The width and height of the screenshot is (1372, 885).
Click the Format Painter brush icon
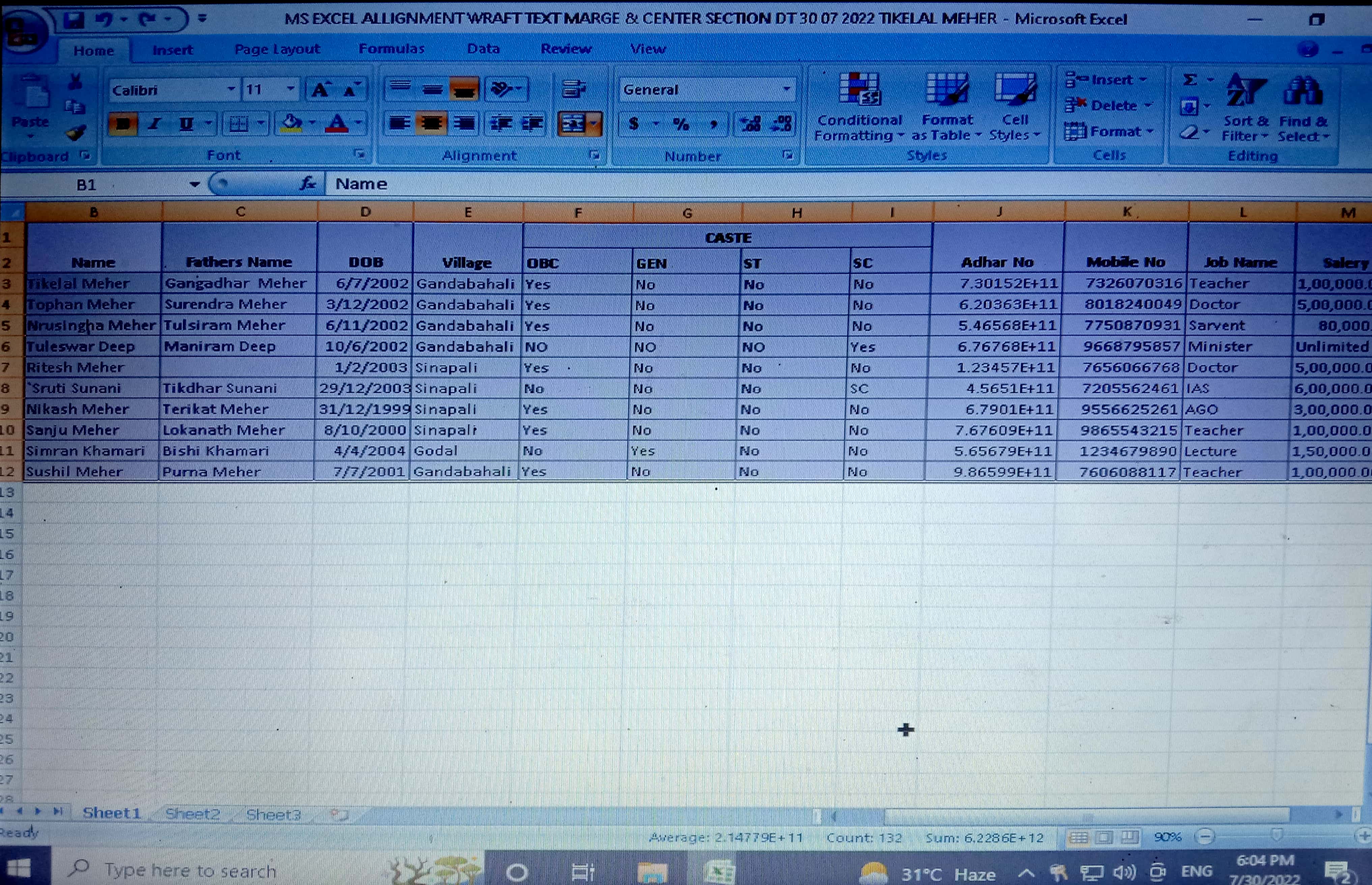[x=76, y=133]
